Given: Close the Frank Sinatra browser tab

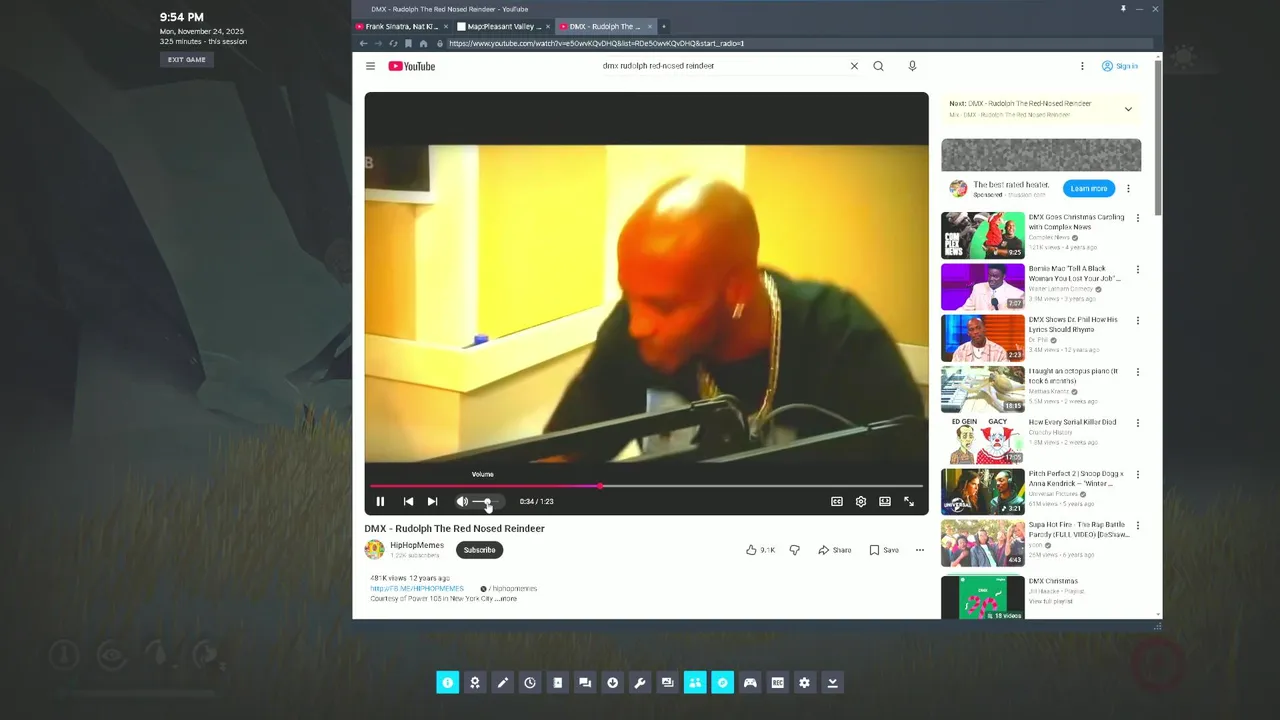Looking at the screenshot, I should point(446,27).
